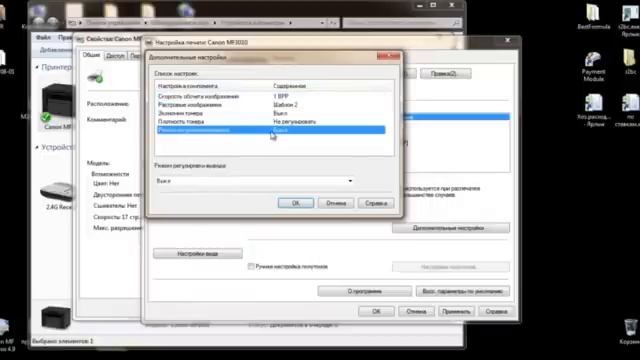Click Справка in Дополнительные настройки dialog
Viewport: 640px width, 360px height.
(x=376, y=203)
